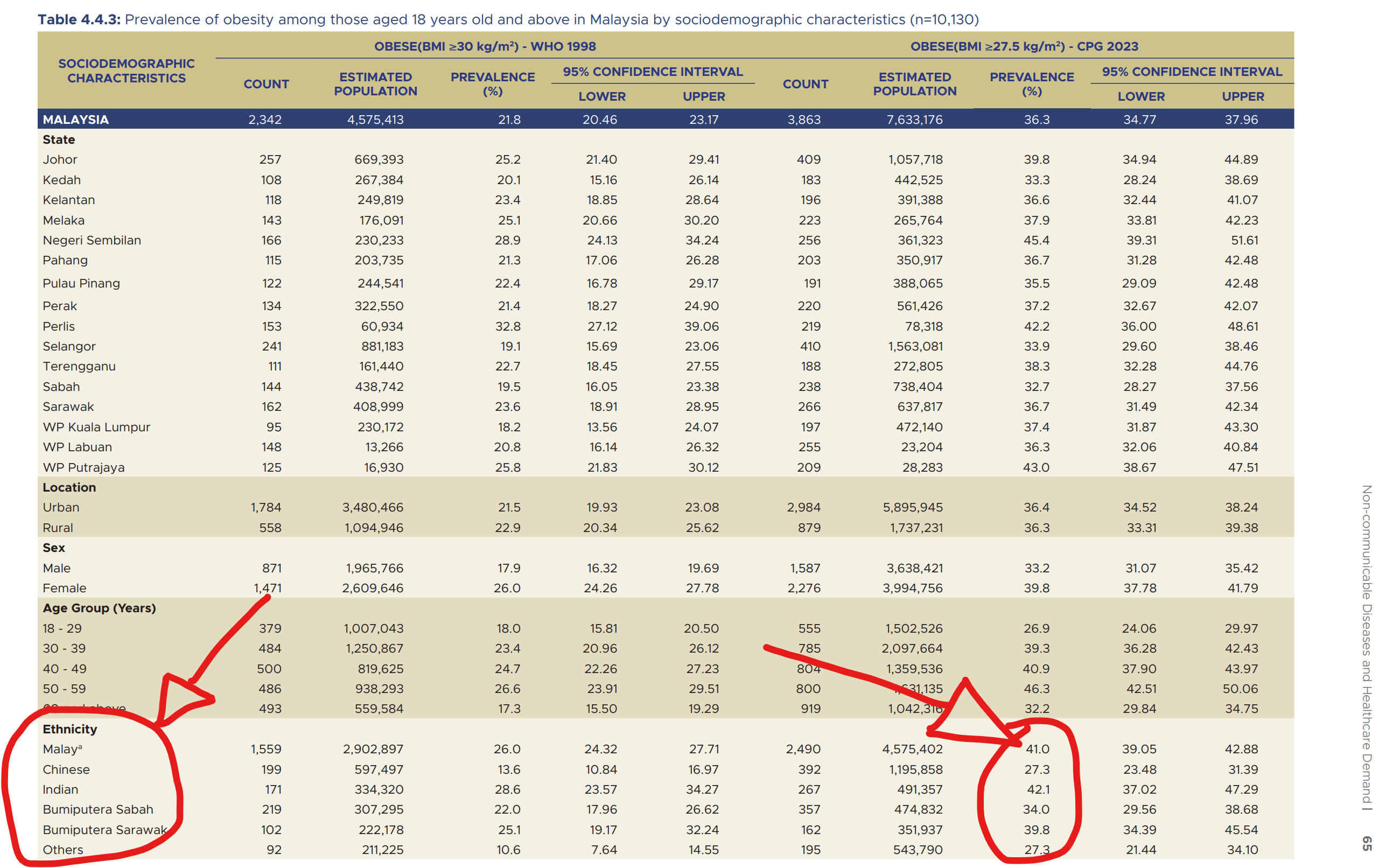Viewport: 1386px width, 868px height.
Task: Click the Age Group (Years) heading
Action: click(99, 608)
